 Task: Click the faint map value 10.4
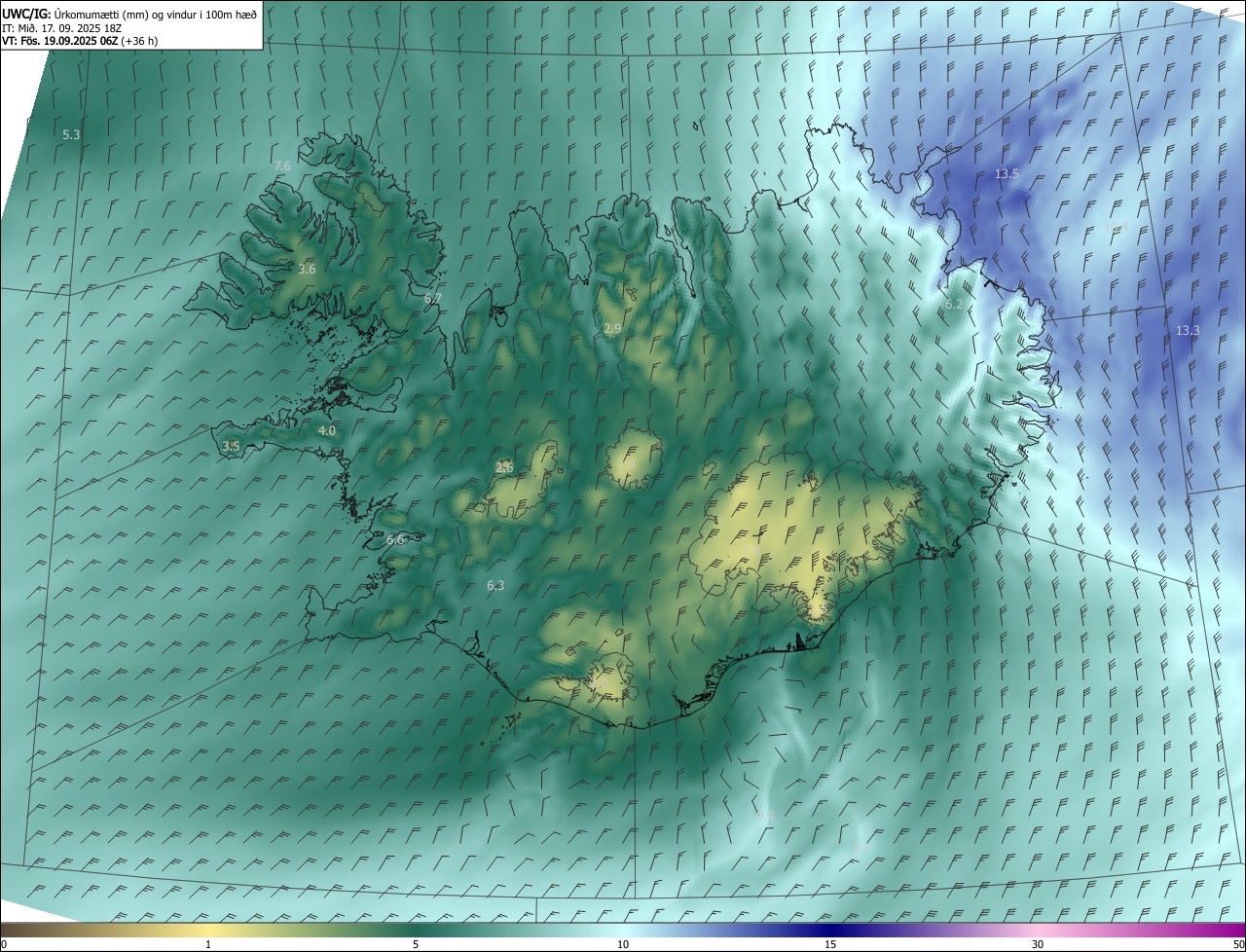coord(1116,227)
